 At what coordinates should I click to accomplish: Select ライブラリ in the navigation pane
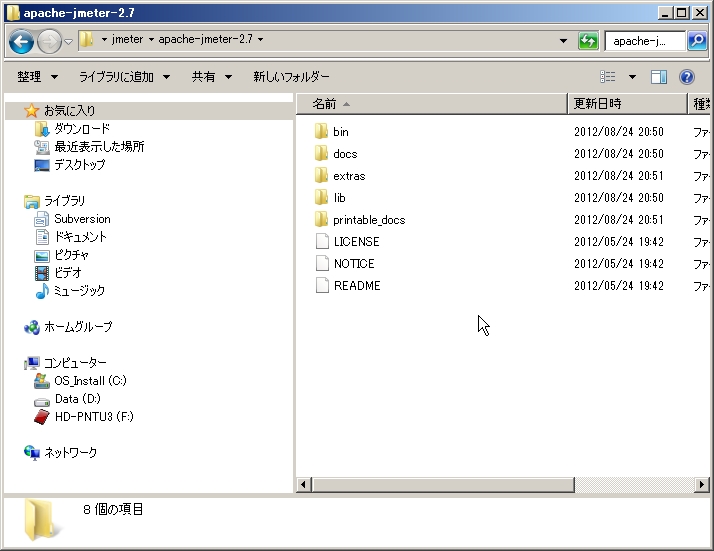pos(64,200)
